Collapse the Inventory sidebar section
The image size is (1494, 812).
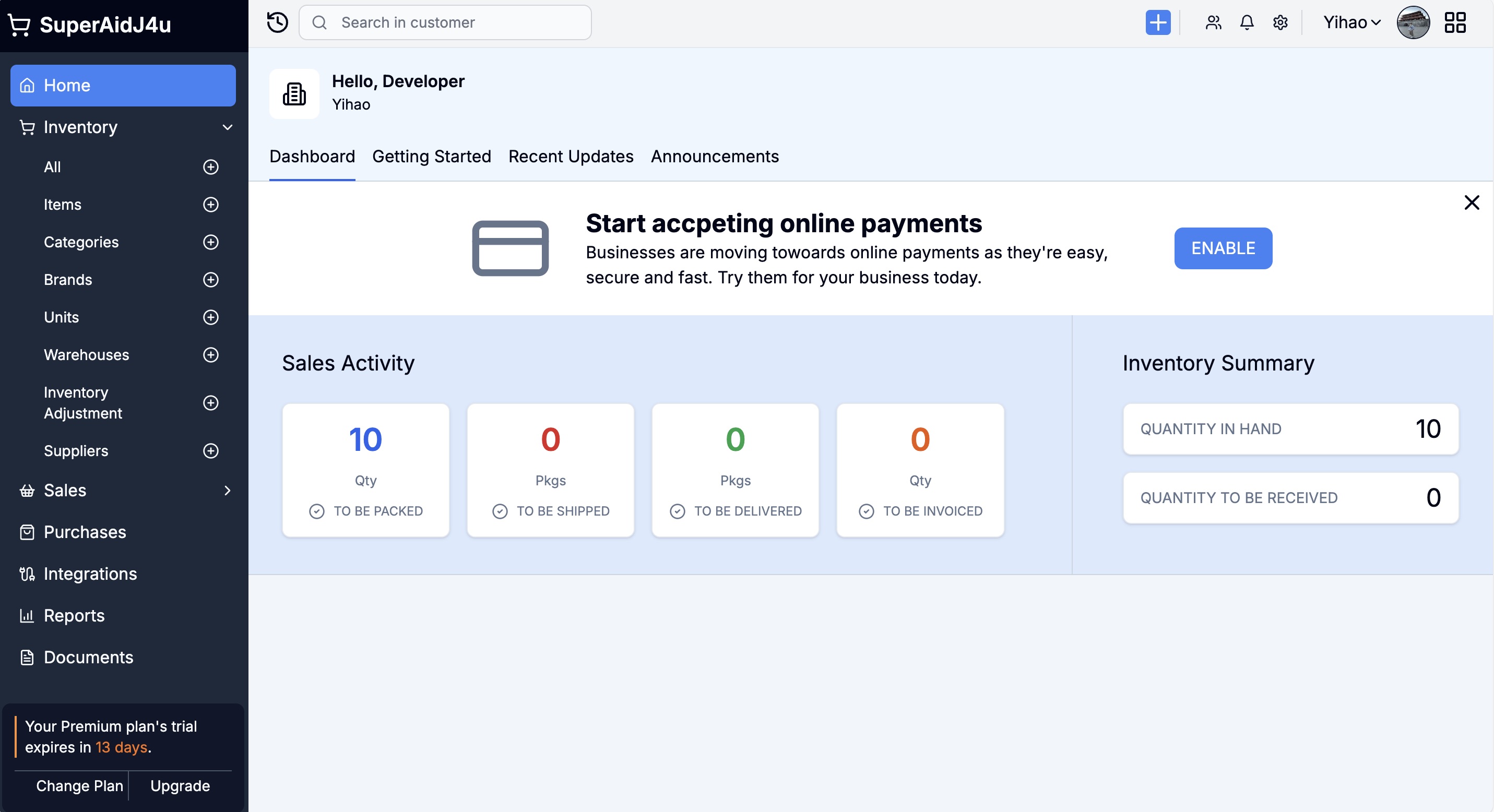228,127
